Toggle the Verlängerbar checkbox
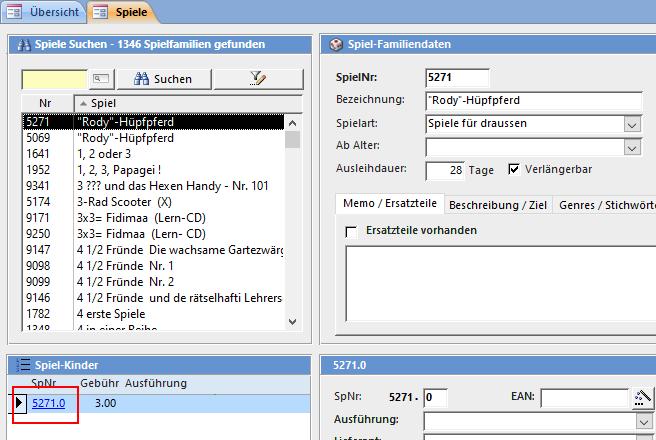This screenshot has height=440, width=656. (x=514, y=169)
